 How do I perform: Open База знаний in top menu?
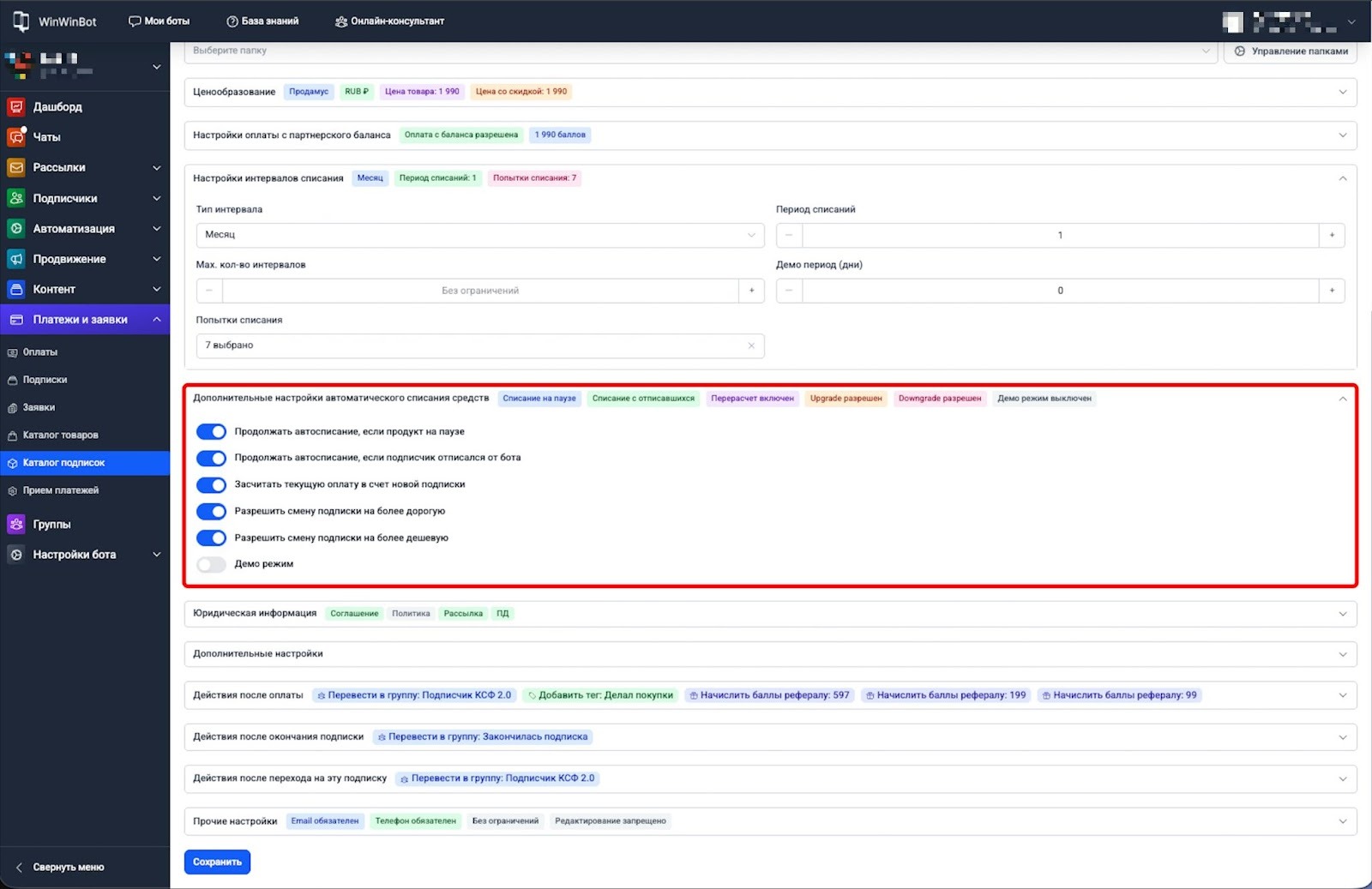(x=262, y=21)
